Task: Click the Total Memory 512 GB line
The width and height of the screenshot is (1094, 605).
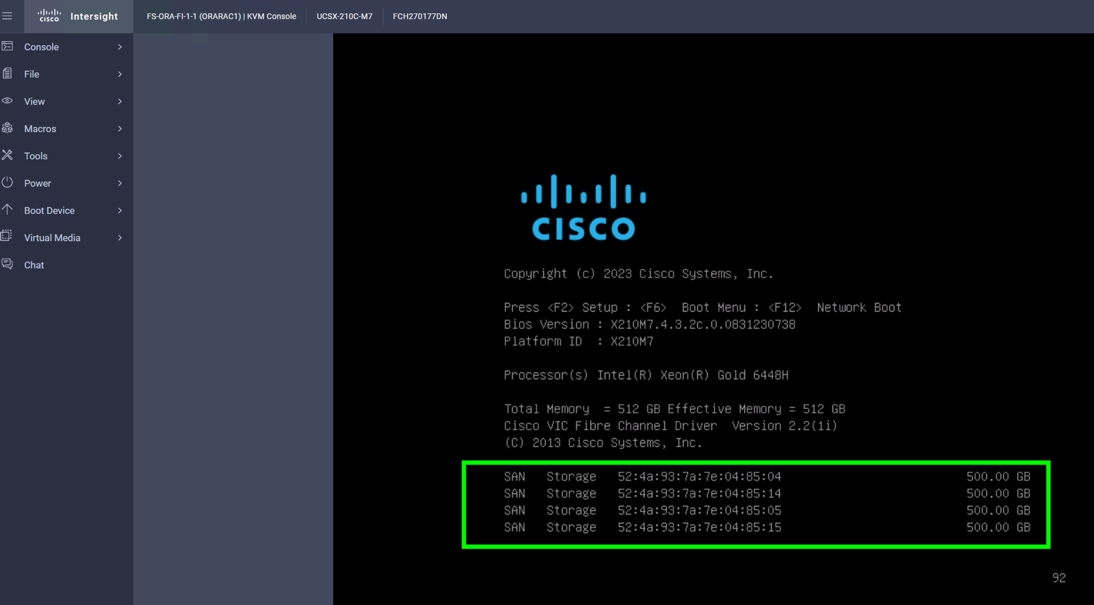Action: tap(675, 409)
